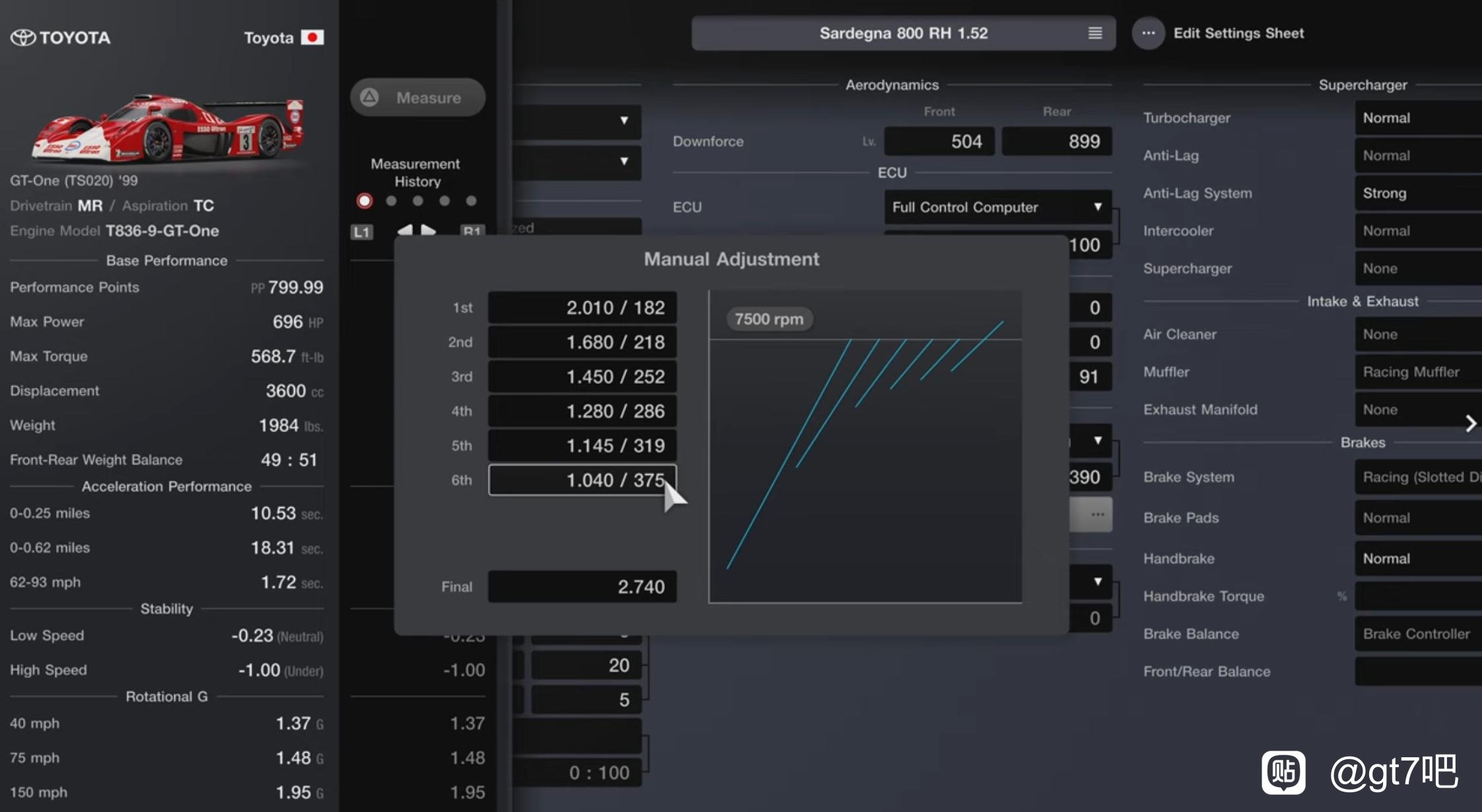
Task: Click the Performance Points 799.99 value
Action: pos(296,287)
